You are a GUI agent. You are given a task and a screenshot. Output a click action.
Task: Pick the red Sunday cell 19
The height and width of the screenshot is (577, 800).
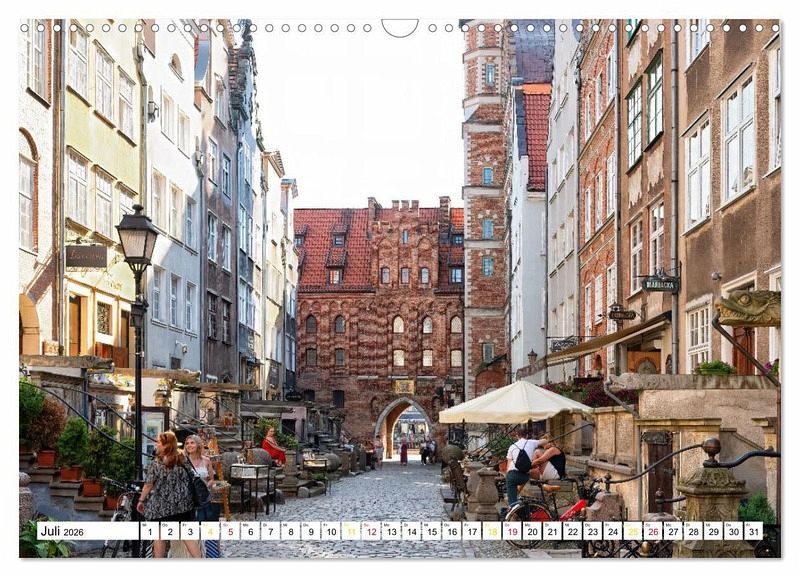coord(512,531)
